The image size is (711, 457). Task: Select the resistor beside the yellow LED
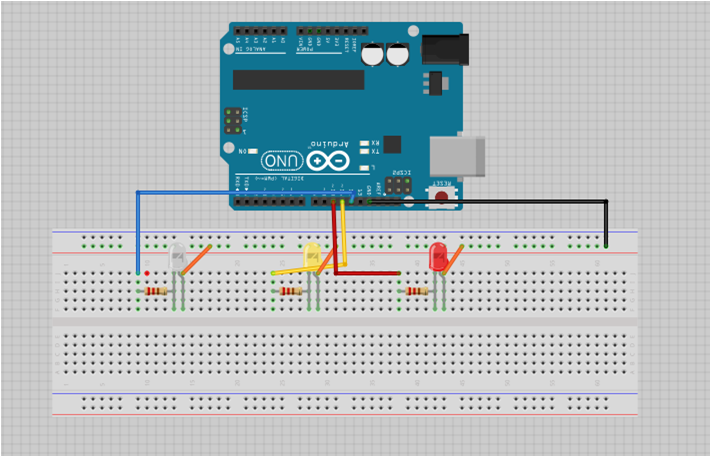click(291, 291)
